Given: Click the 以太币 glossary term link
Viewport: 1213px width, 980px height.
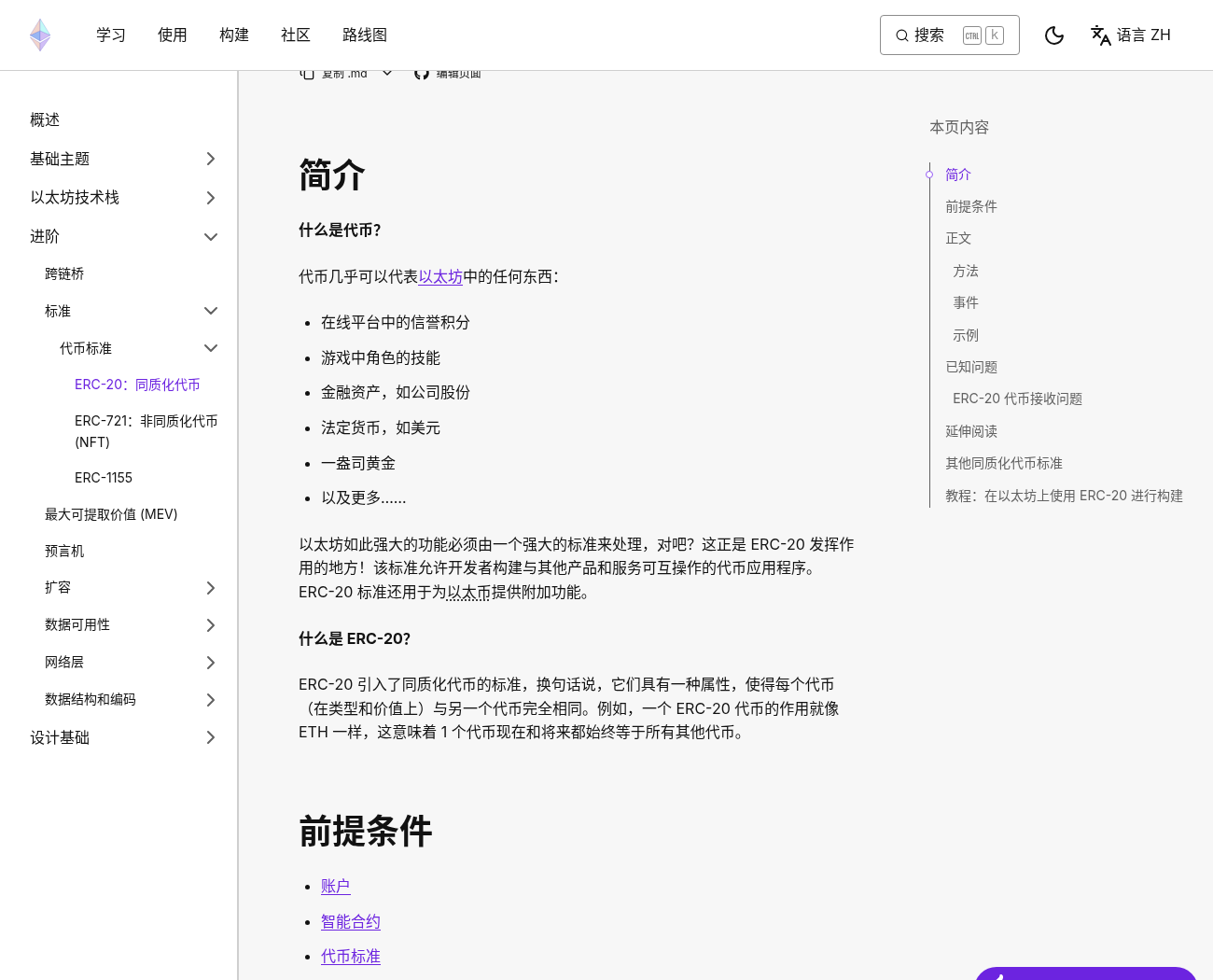Looking at the screenshot, I should click(469, 592).
